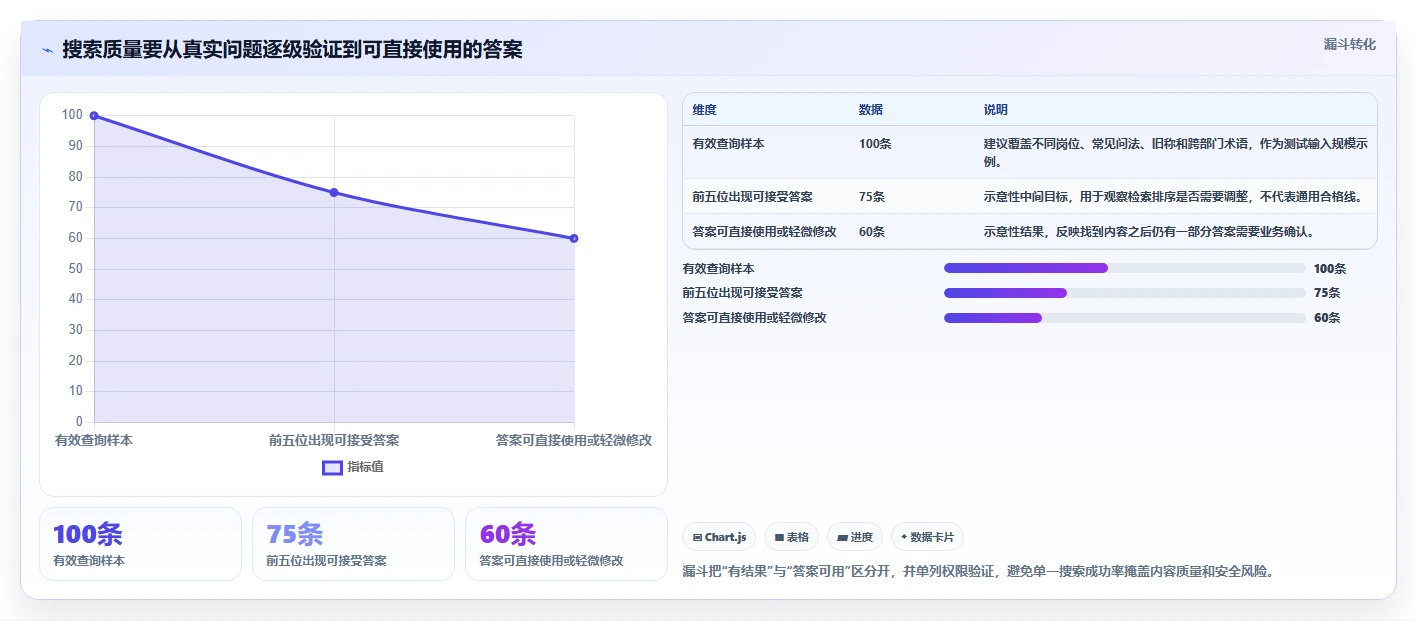Screen dimensions: 1417x621
Task: Click the 60条 data card
Action: tap(566, 544)
